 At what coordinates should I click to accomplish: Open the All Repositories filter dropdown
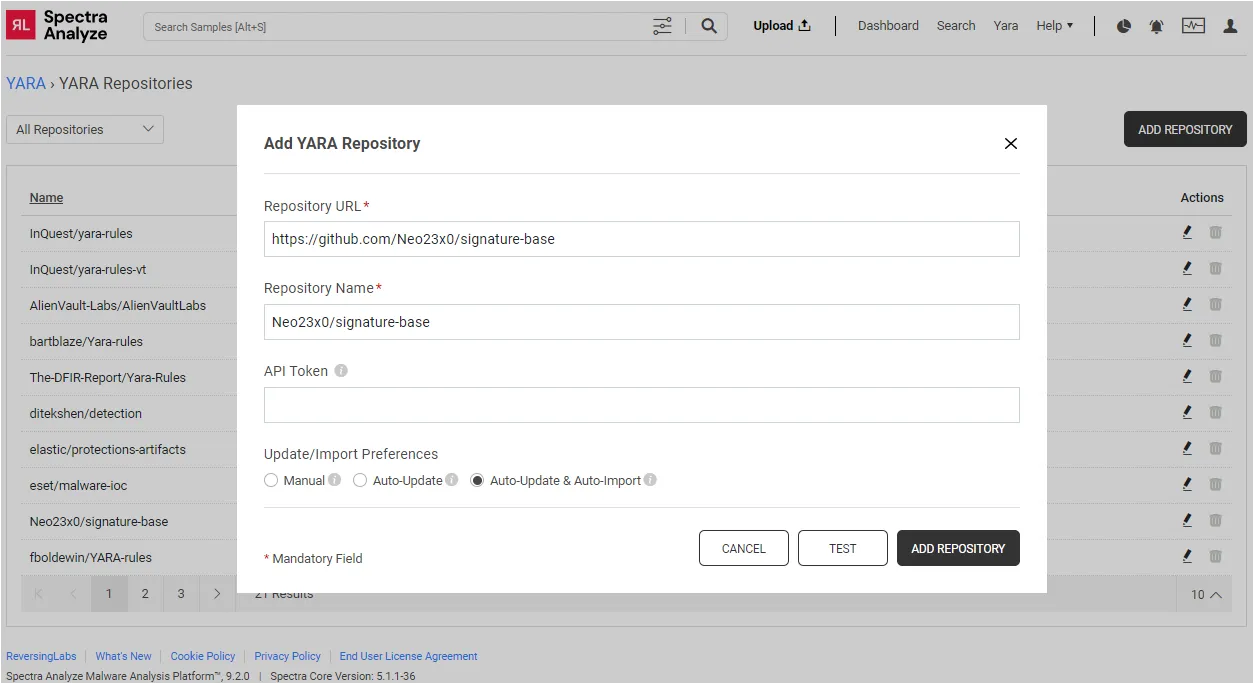click(x=85, y=129)
